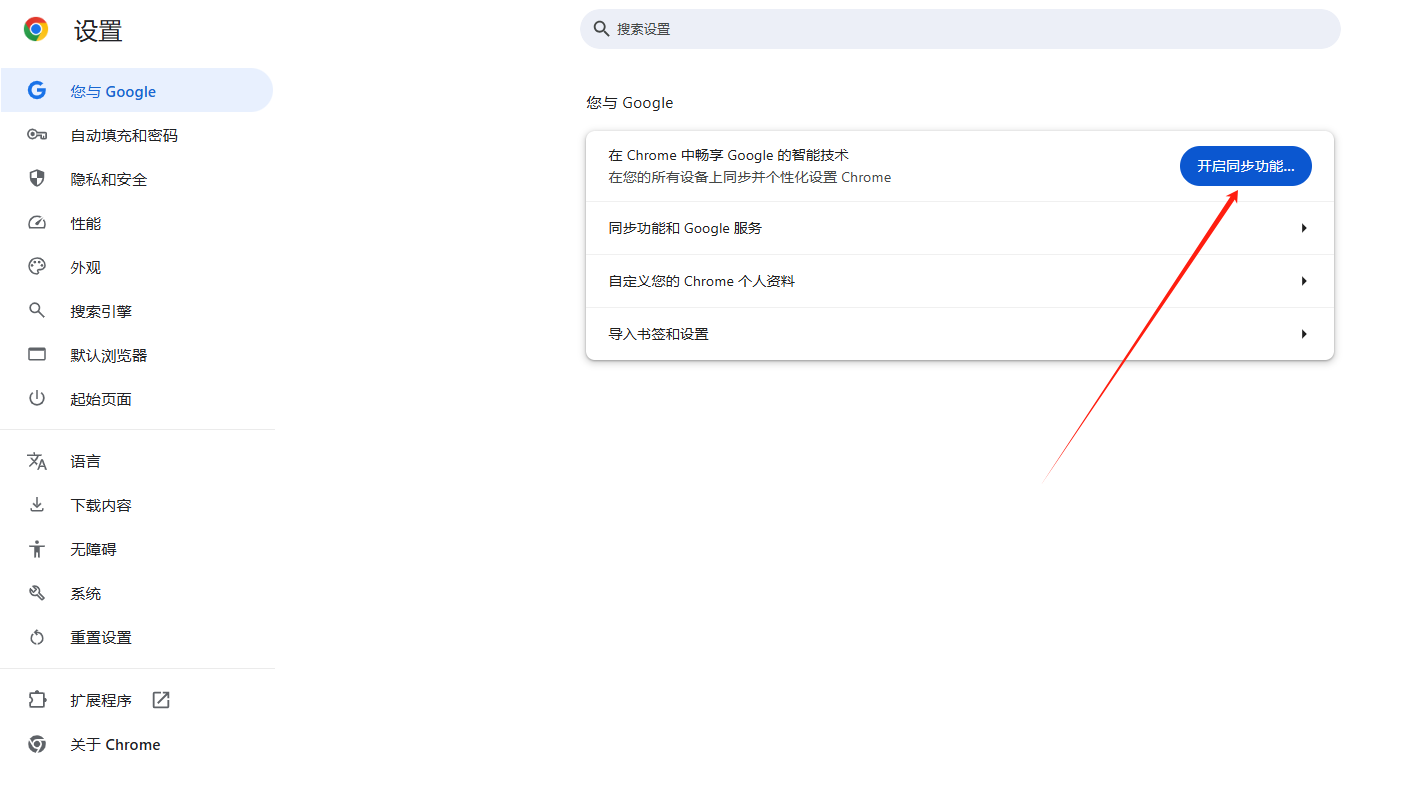Viewport: 1405px width, 796px height.
Task: Click 在您的所有设备上同步并个性化设置 Chrome text
Action: pyautogui.click(x=749, y=177)
